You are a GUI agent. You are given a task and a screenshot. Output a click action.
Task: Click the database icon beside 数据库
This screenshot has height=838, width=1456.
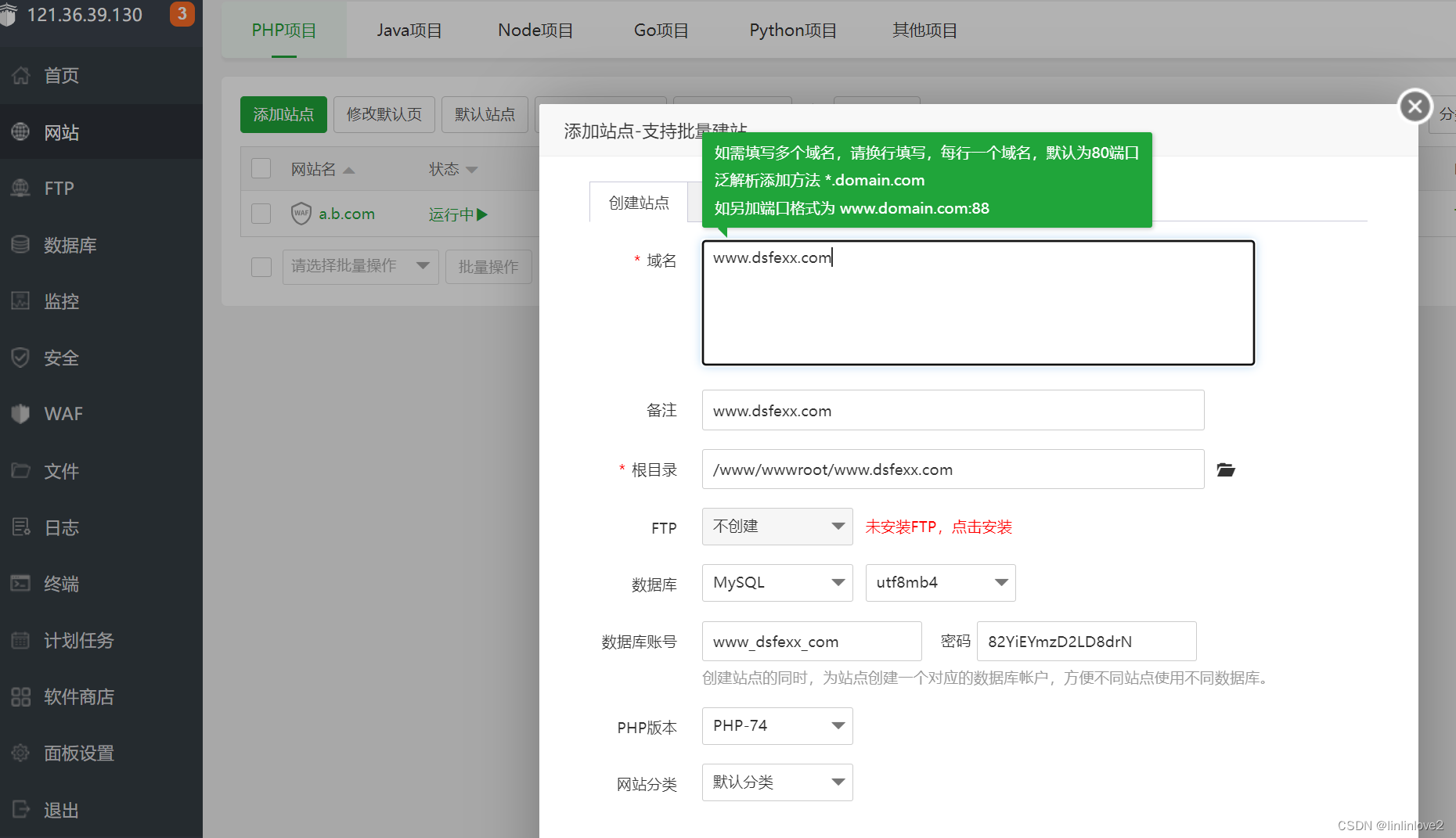pyautogui.click(x=21, y=244)
